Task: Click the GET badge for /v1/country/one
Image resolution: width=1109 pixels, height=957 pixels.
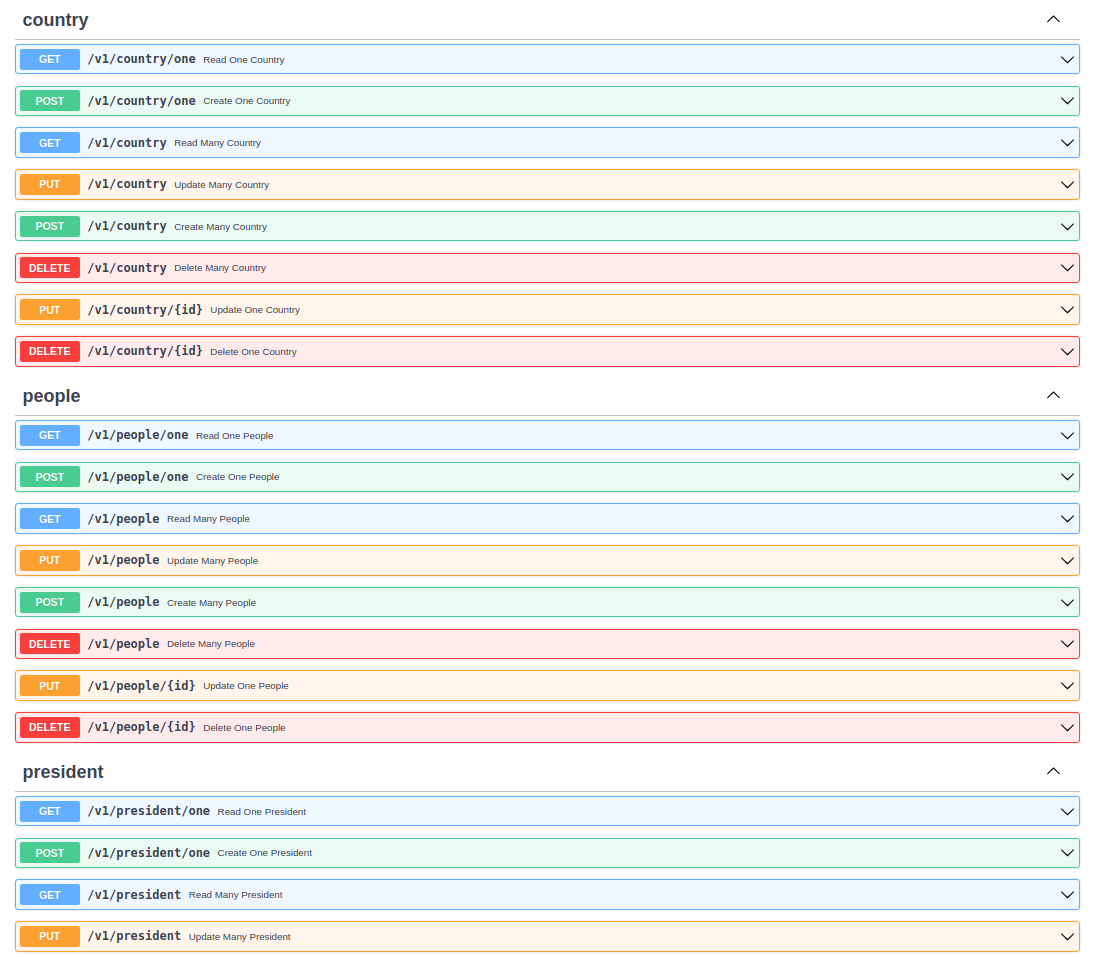Action: [50, 59]
